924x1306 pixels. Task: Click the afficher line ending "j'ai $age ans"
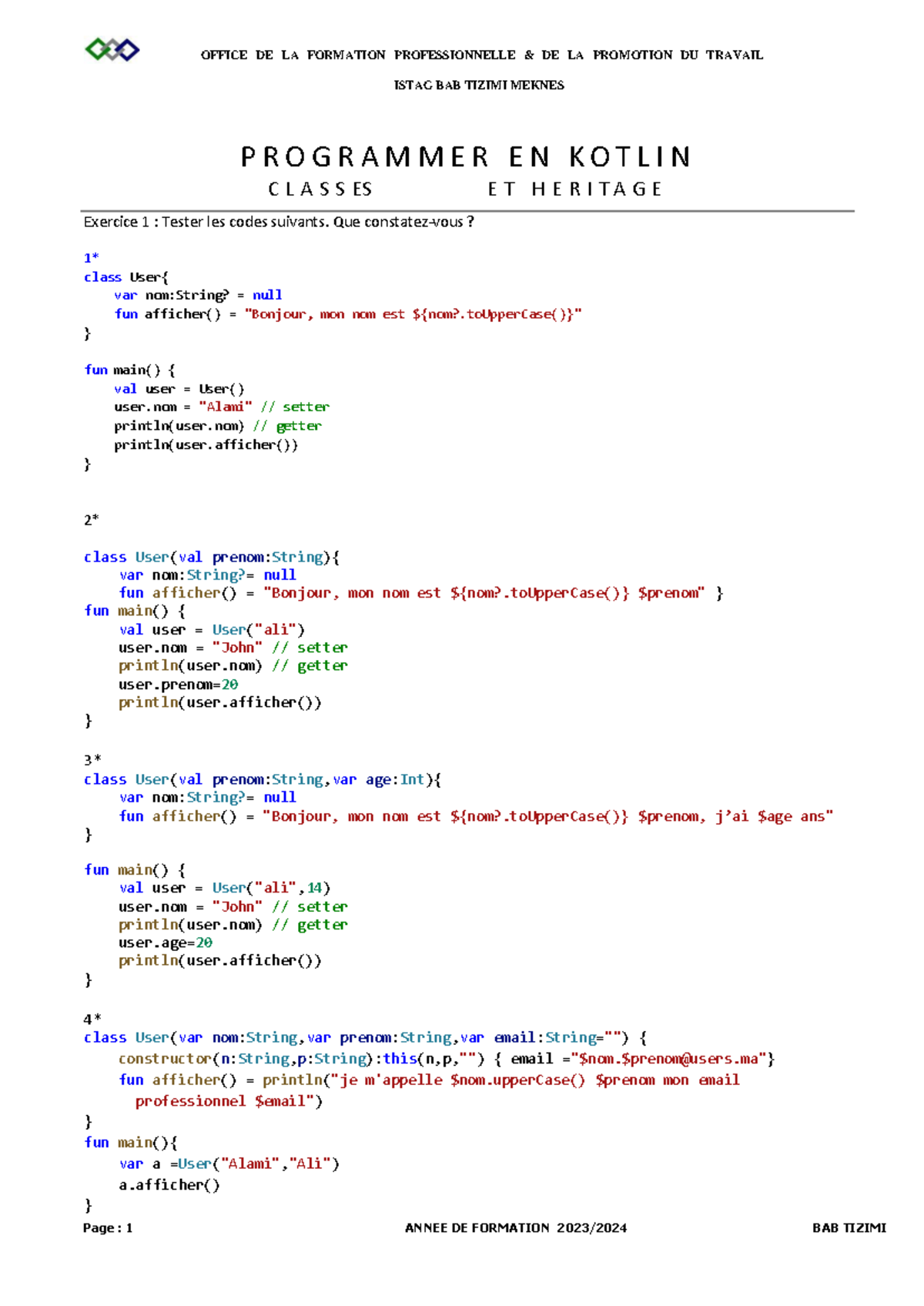pos(476,816)
